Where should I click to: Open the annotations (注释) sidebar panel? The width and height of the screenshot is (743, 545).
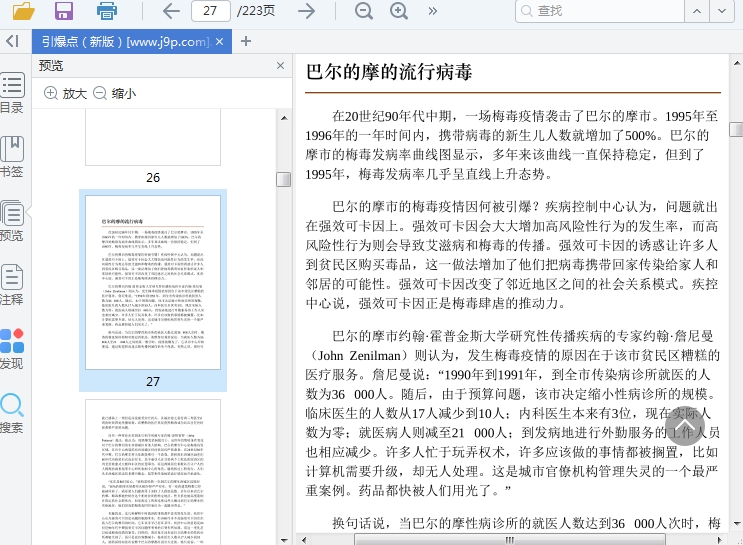click(x=12, y=284)
